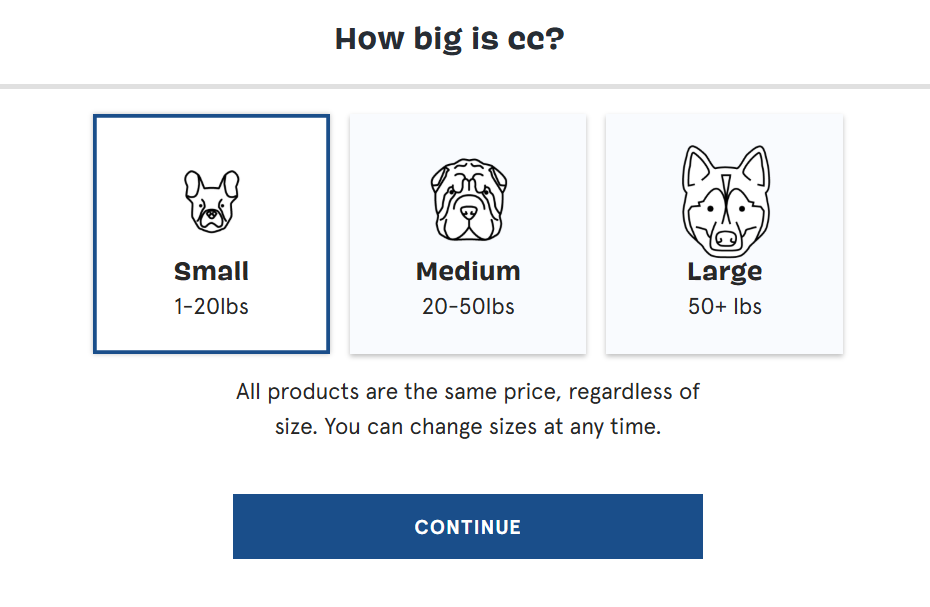Click the "You can change sizes" line

467,427
